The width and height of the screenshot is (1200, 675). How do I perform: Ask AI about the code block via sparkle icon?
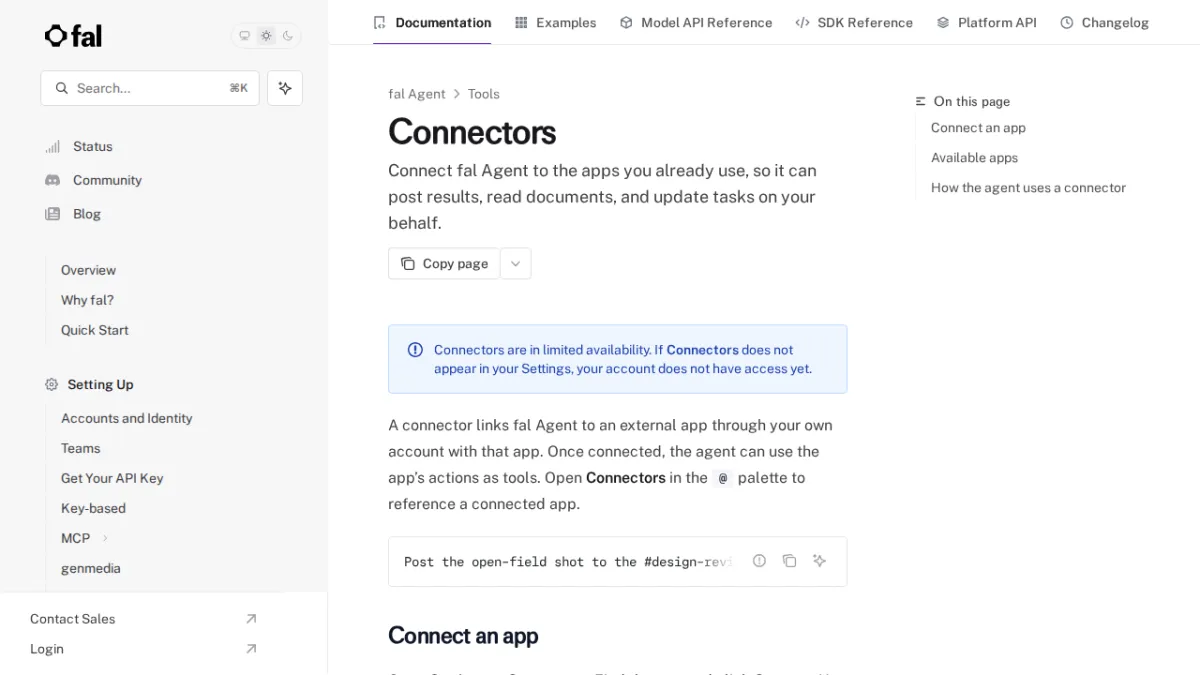click(x=819, y=561)
